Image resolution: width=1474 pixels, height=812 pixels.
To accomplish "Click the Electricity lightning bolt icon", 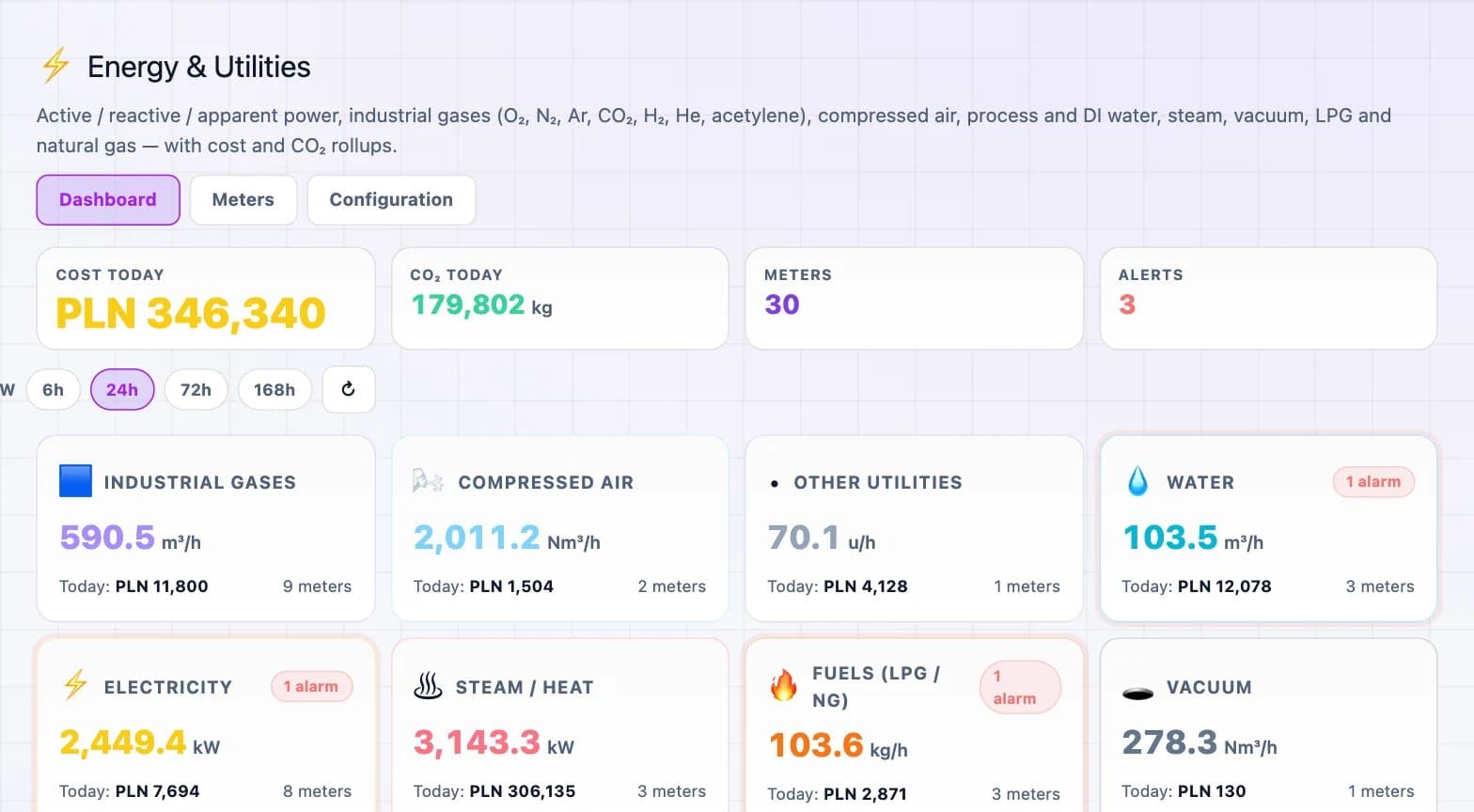I will pyautogui.click(x=75, y=686).
